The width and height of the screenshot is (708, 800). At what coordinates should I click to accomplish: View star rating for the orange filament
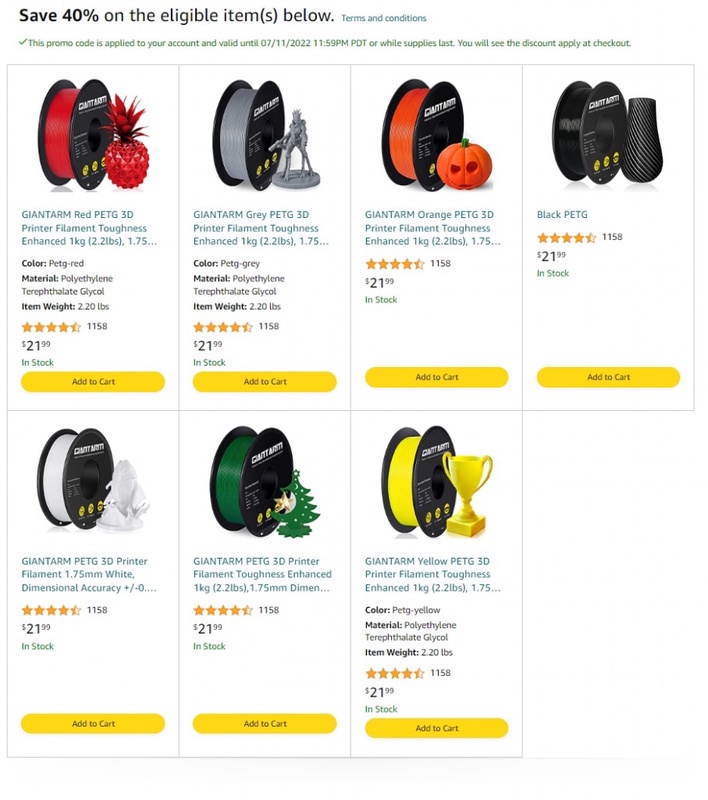coord(395,264)
